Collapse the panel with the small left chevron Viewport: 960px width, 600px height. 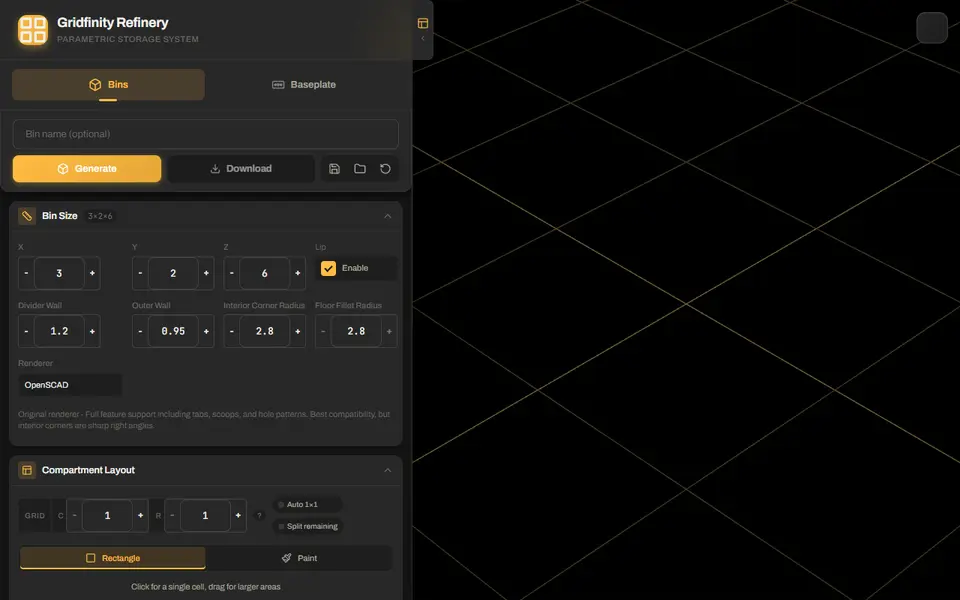coord(422,39)
